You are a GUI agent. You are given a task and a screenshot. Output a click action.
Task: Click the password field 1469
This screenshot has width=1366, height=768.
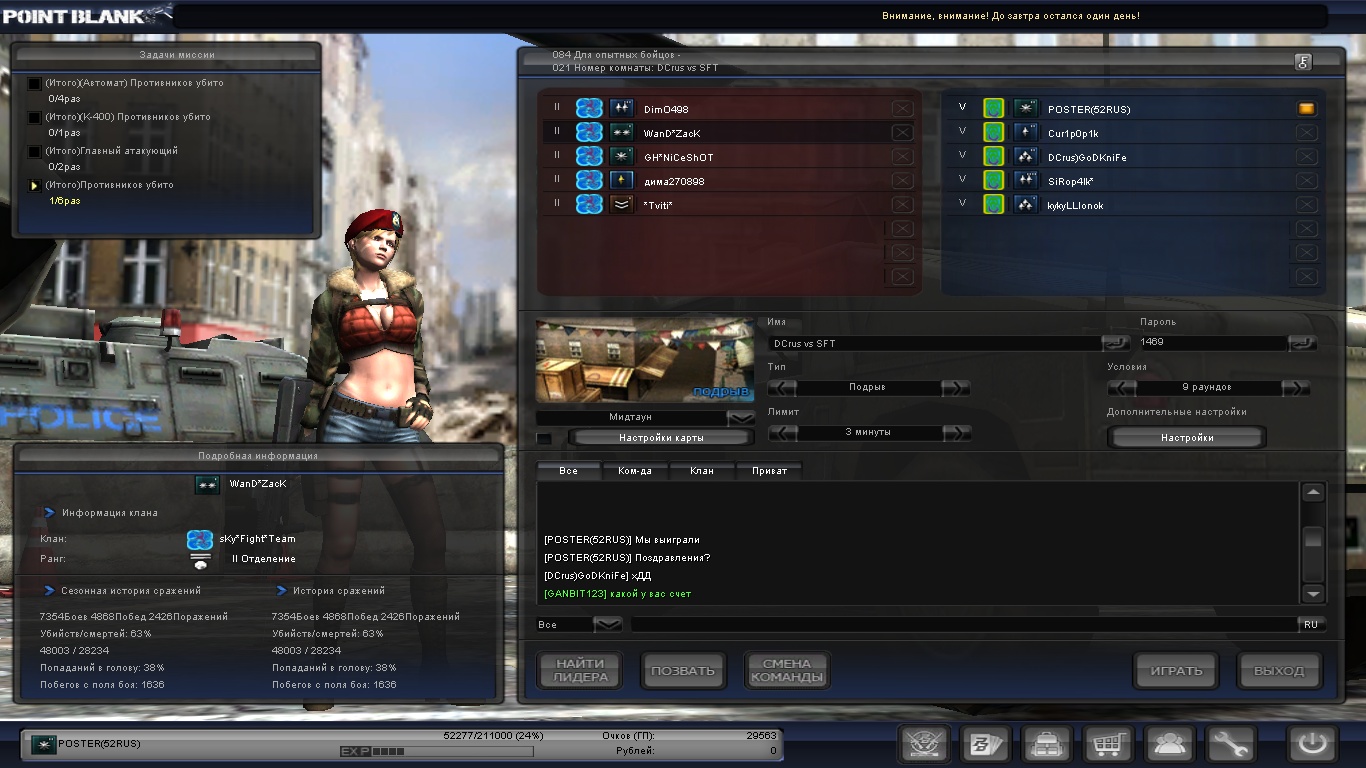point(1213,342)
